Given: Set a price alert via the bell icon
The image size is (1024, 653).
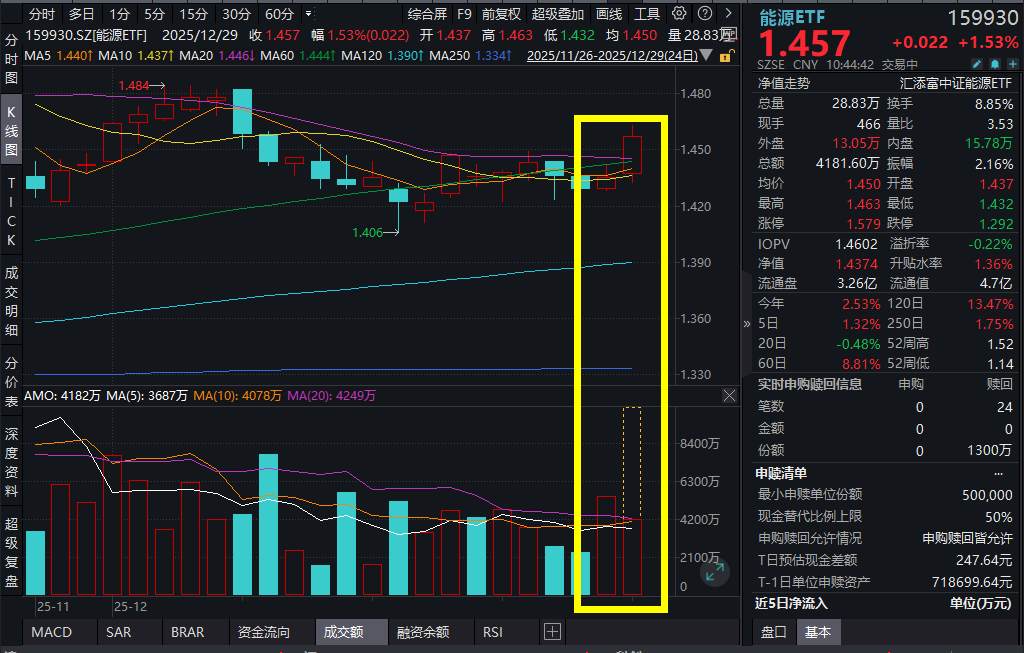Looking at the screenshot, I should [995, 63].
